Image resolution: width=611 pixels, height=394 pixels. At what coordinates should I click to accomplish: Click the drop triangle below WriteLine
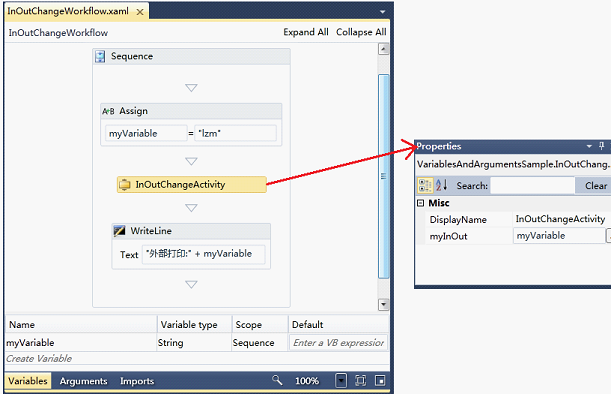coord(191,284)
